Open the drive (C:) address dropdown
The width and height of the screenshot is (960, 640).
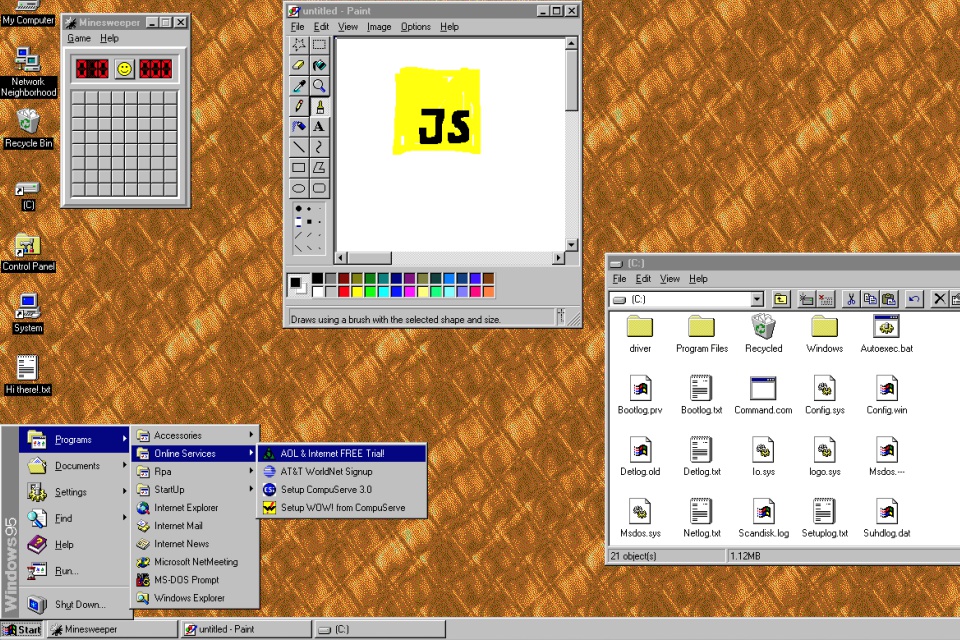coord(757,299)
